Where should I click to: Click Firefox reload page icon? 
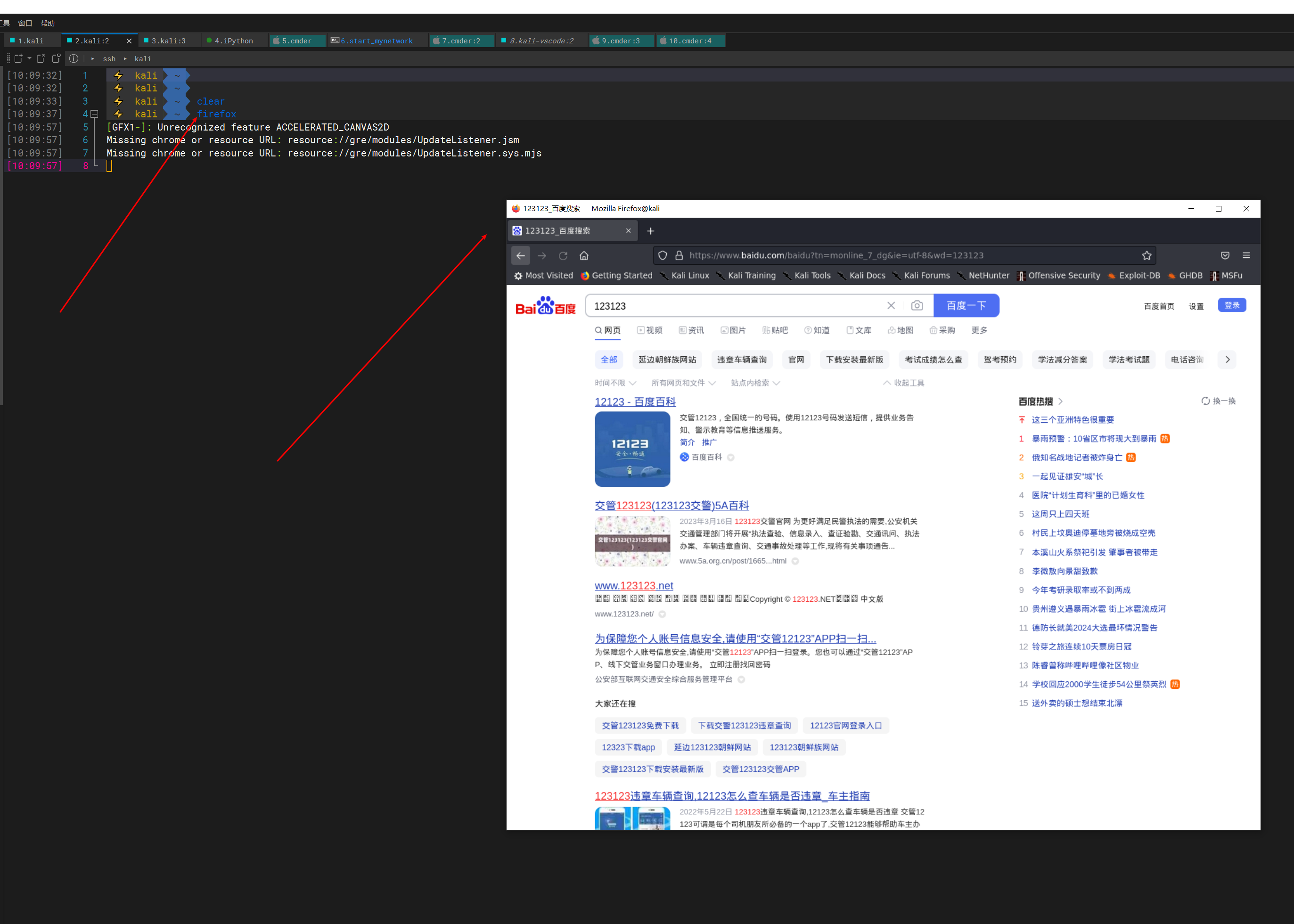[563, 255]
